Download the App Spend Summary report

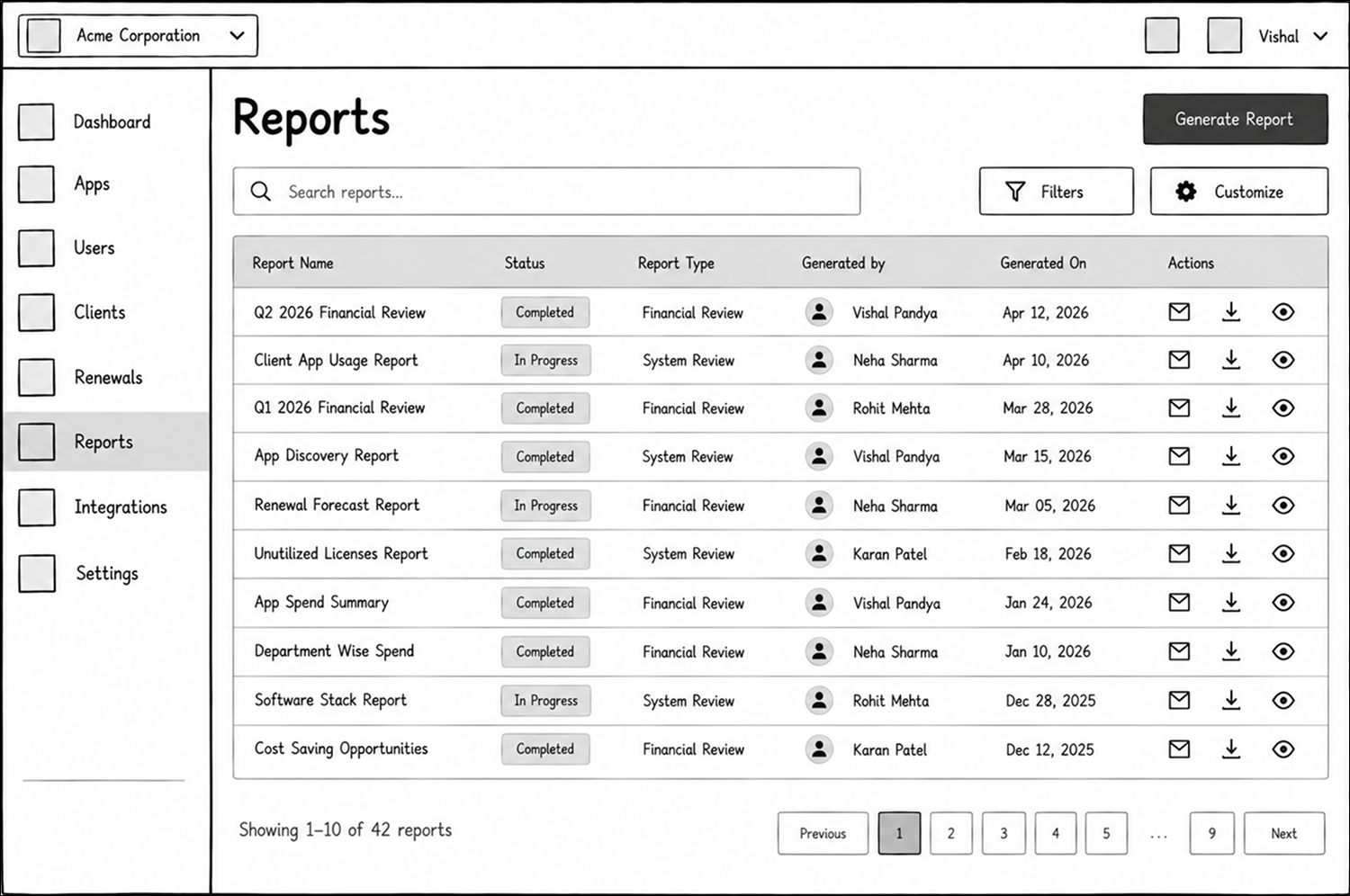coord(1231,602)
